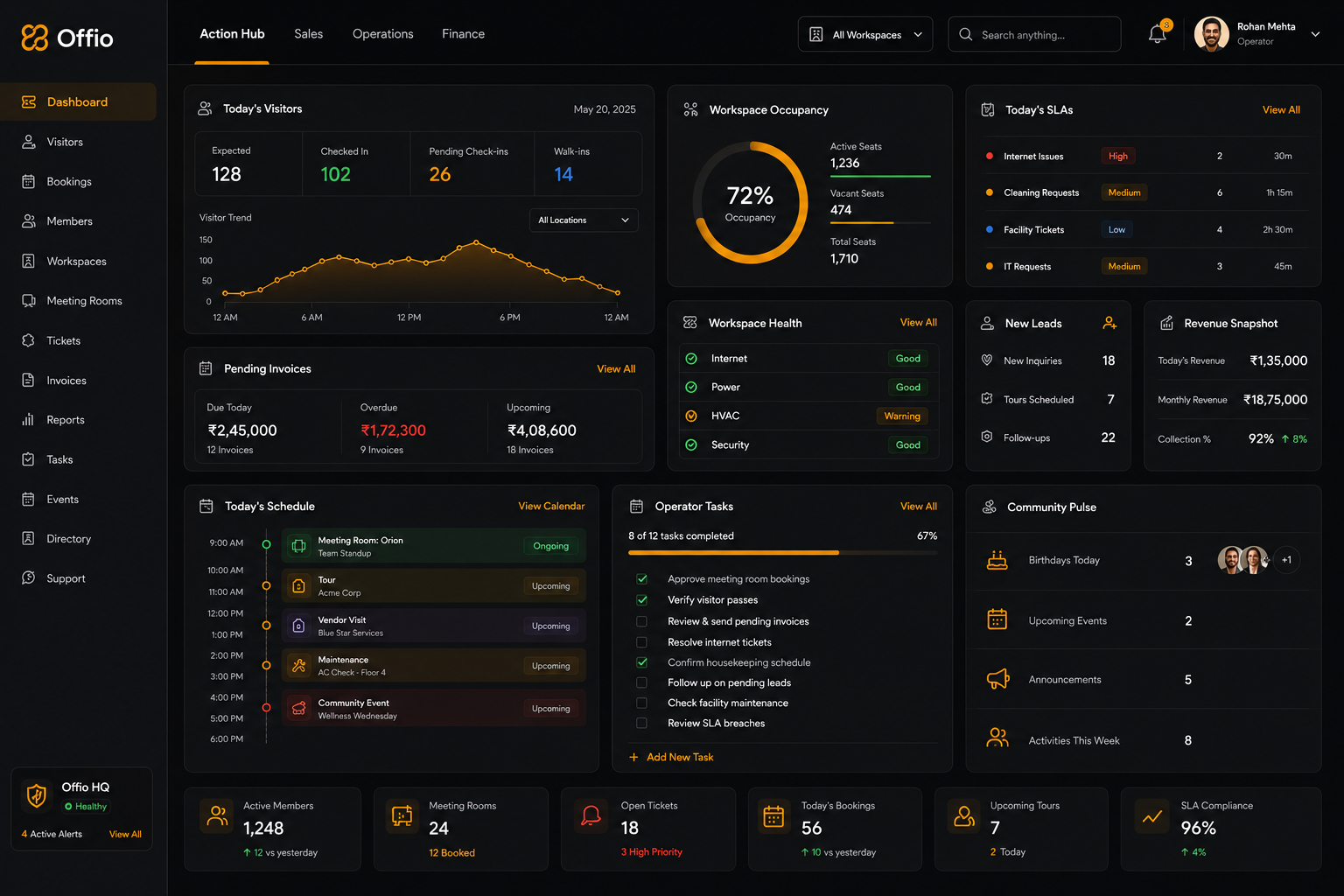Click the add new lead icon
Viewport: 1344px width, 896px height.
click(1109, 323)
